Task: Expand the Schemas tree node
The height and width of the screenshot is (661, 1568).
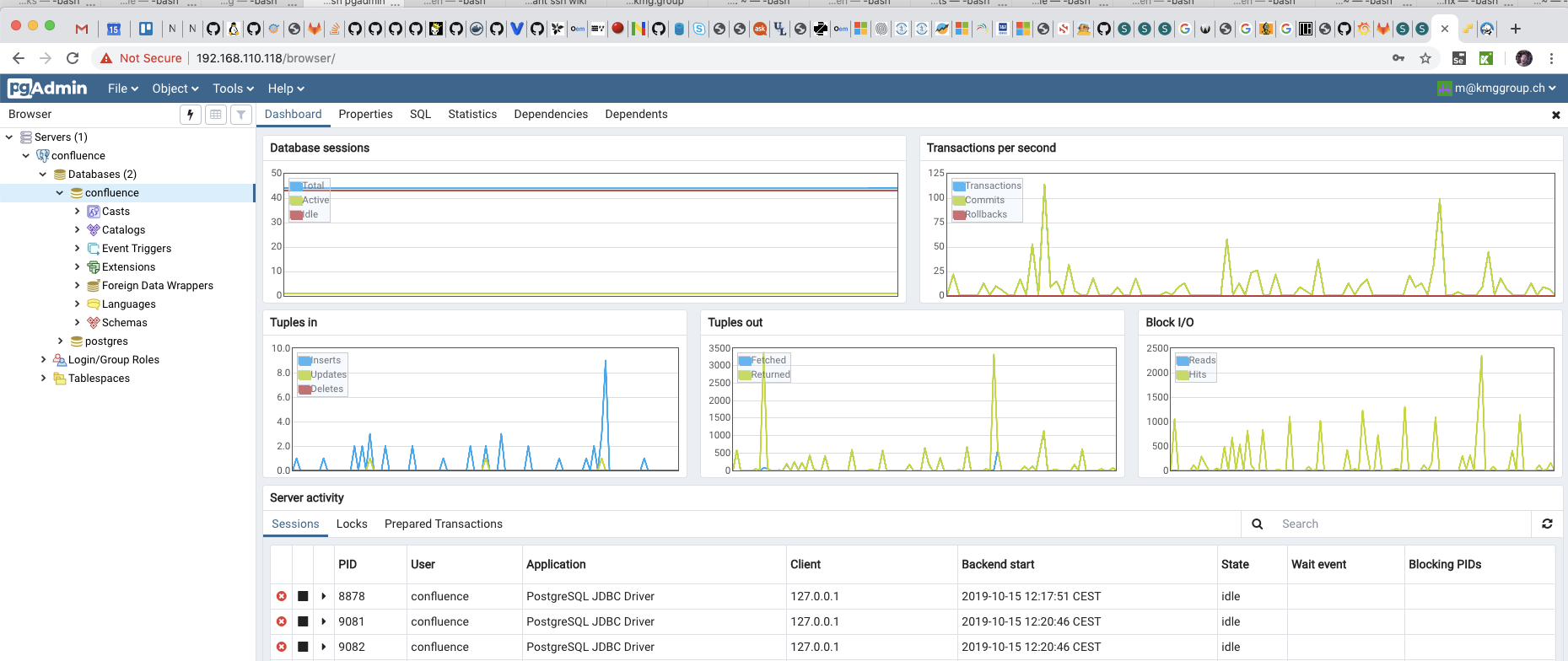Action: (78, 323)
